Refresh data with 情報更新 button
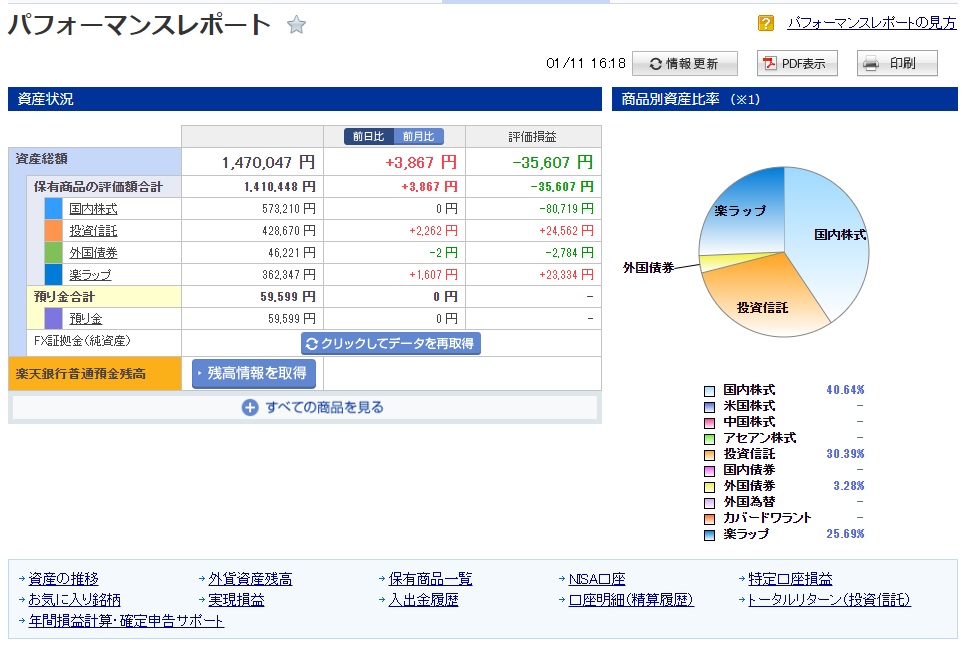 pyautogui.click(x=684, y=63)
